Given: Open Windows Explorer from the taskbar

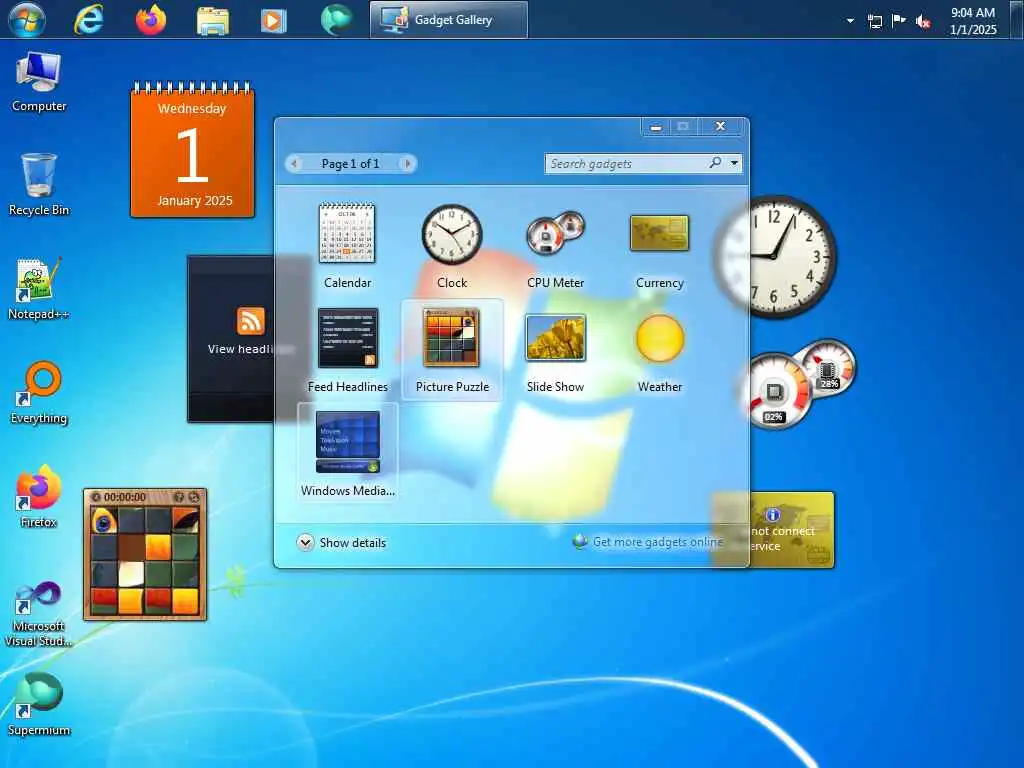Looking at the screenshot, I should pos(213,20).
